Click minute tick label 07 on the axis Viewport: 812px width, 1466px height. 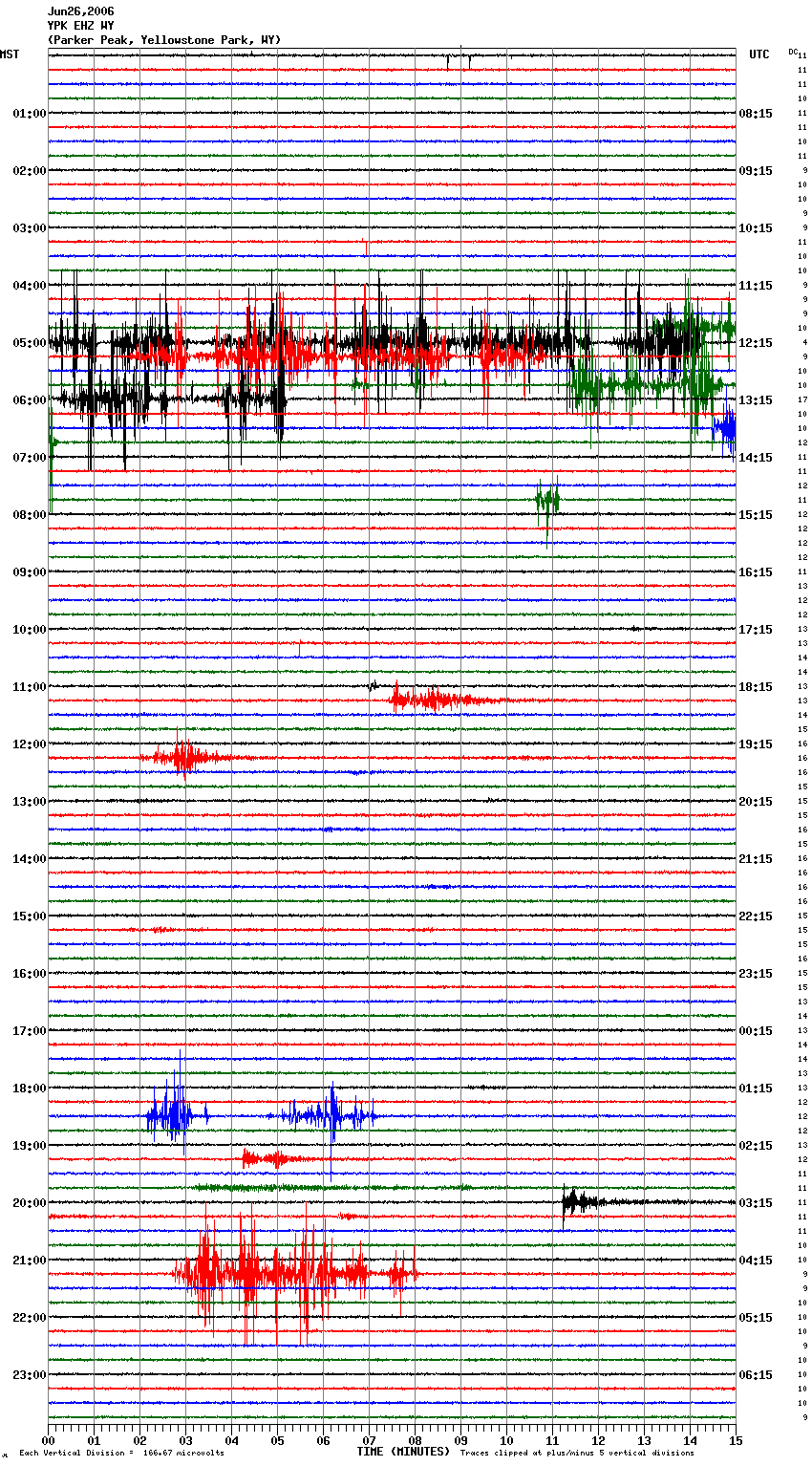[x=369, y=1439]
